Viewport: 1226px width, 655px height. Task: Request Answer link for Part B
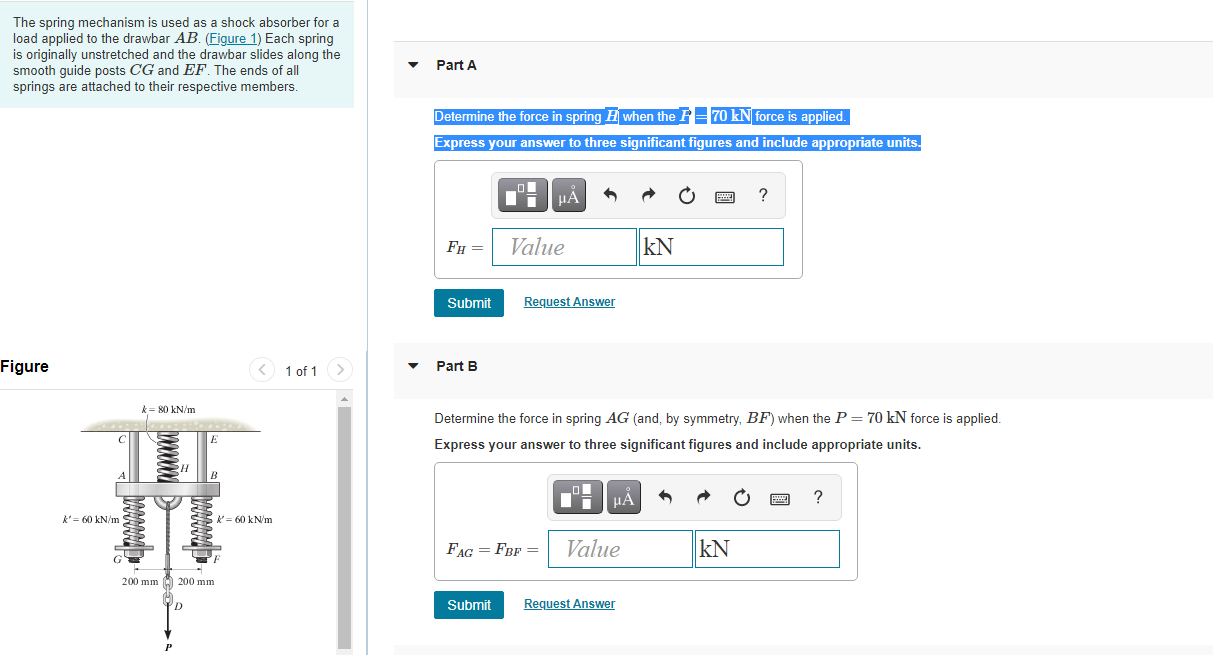(x=569, y=604)
